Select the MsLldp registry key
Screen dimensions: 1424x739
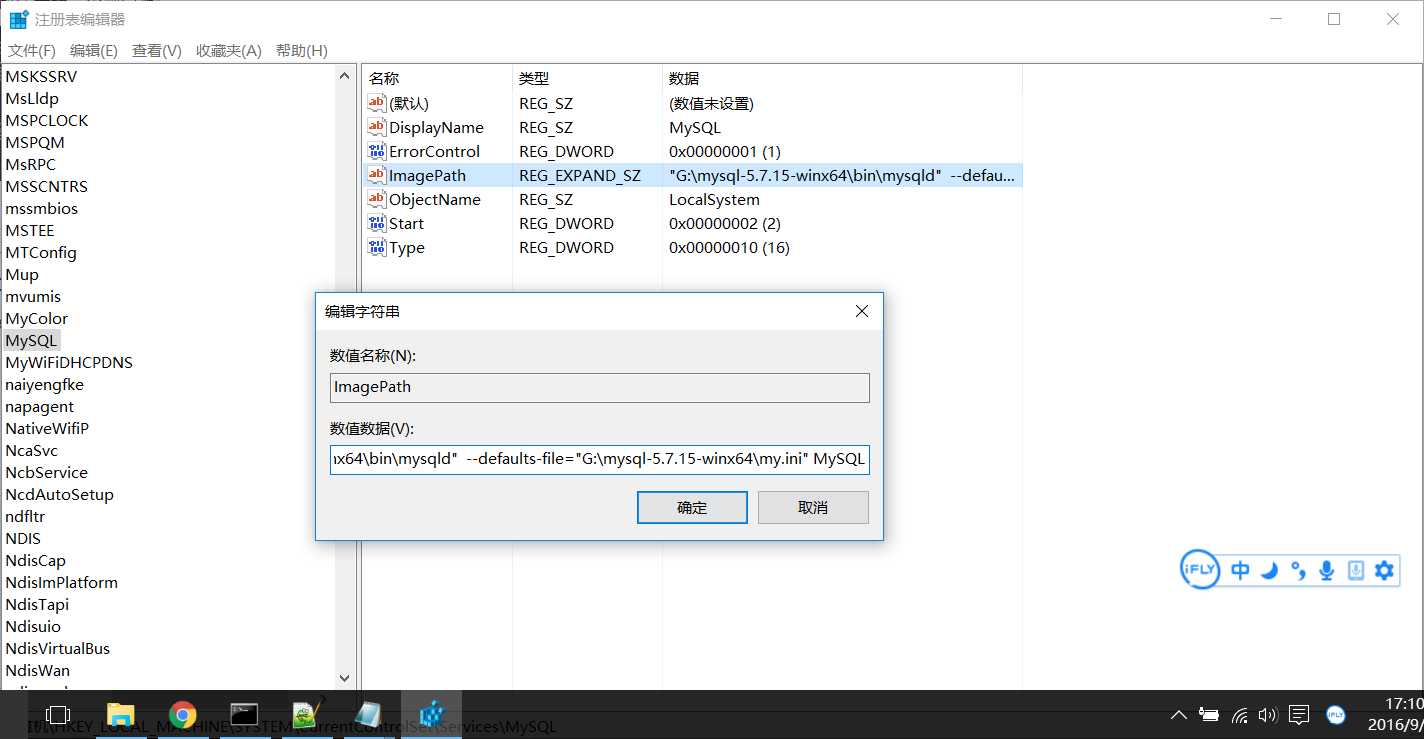tap(32, 99)
